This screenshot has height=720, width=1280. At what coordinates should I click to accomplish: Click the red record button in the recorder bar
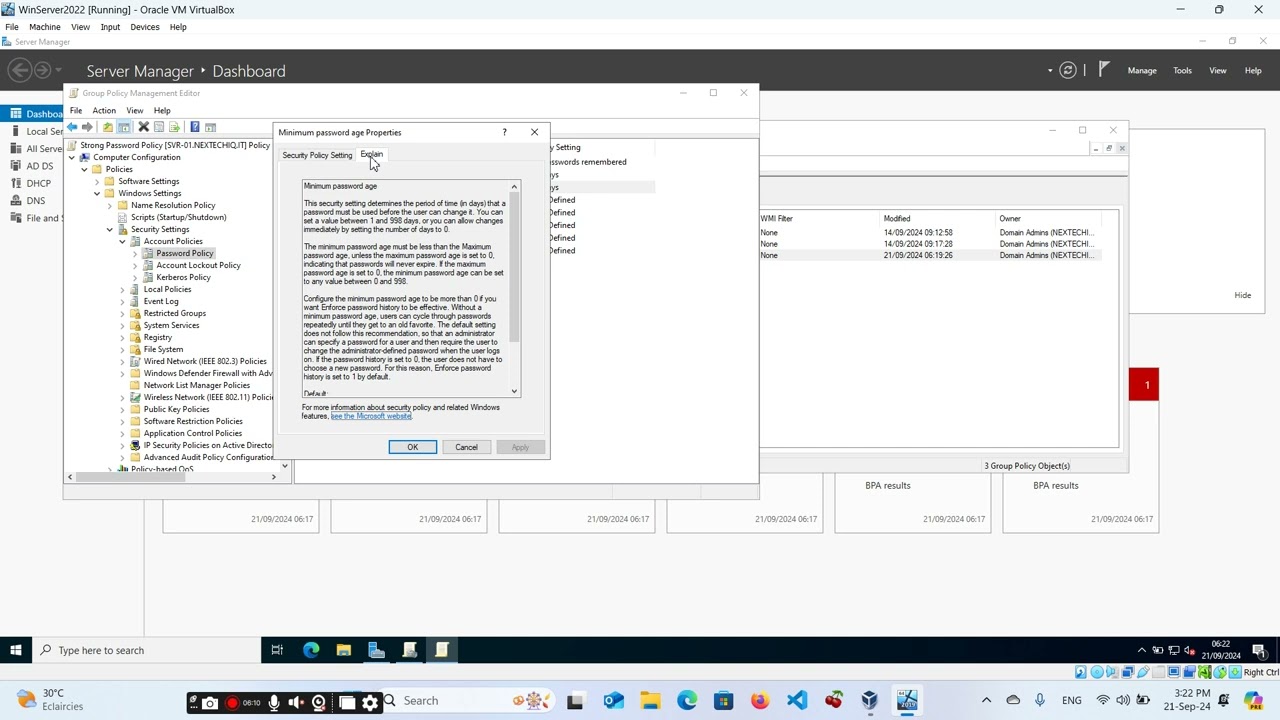tap(232, 702)
